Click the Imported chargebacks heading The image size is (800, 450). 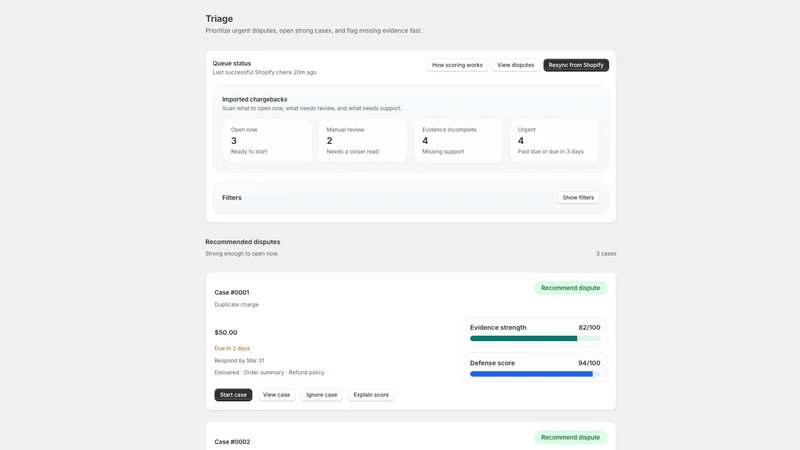point(255,99)
